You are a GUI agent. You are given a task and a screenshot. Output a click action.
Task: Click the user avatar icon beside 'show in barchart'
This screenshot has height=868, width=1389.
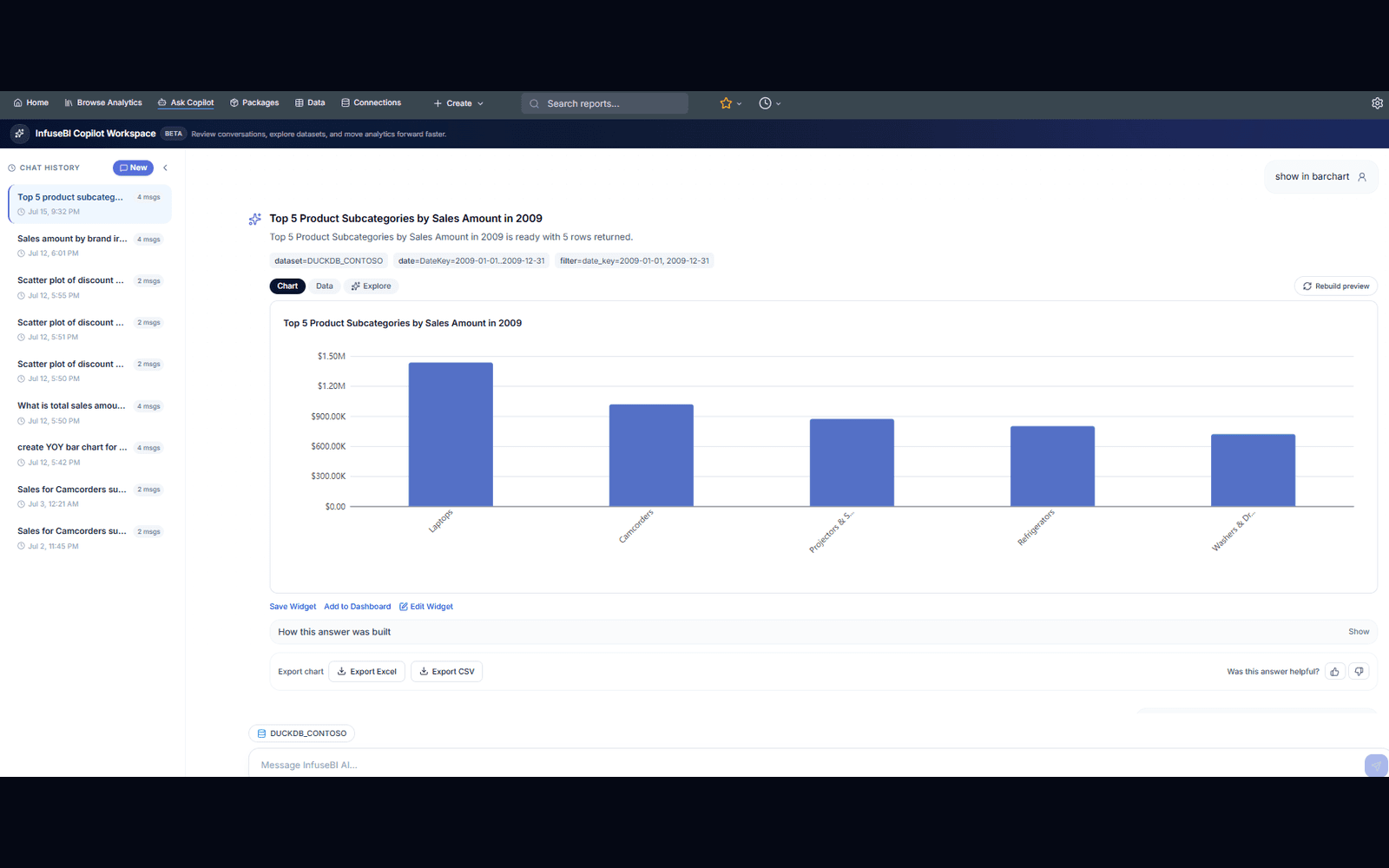(1362, 177)
